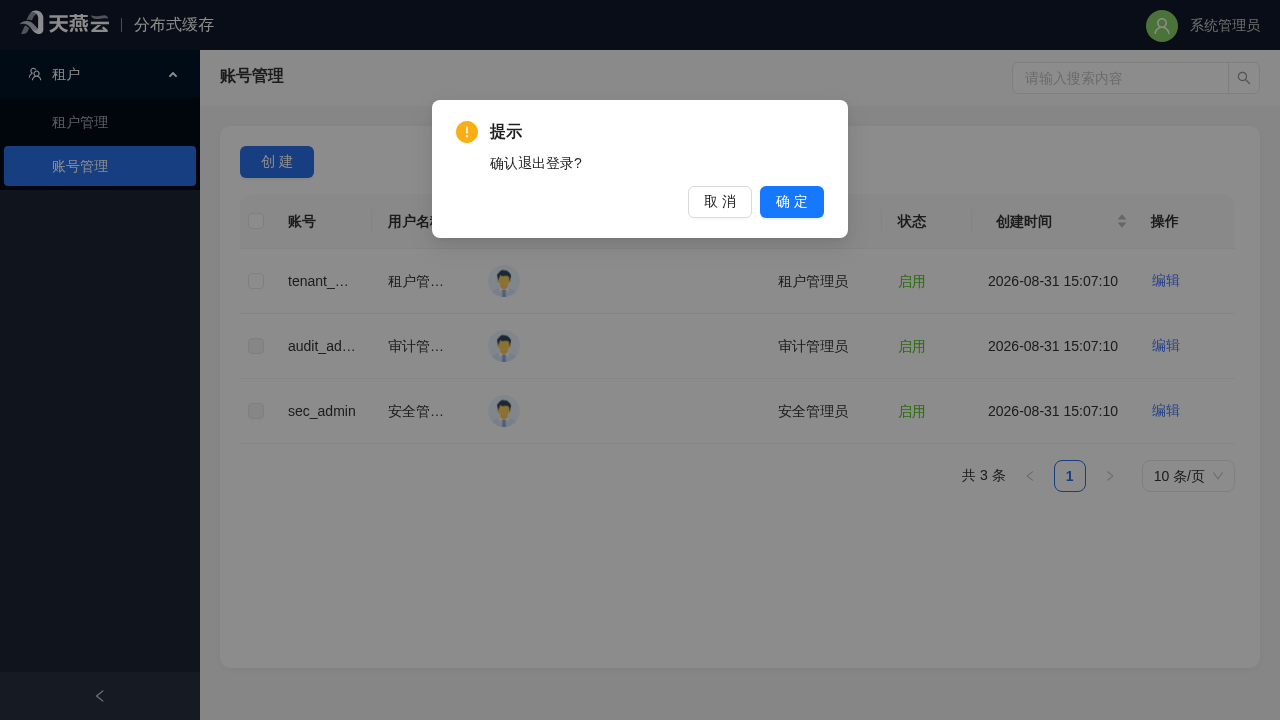The height and width of the screenshot is (720, 1280).
Task: Select 账号管理 in the sidebar
Action: click(100, 166)
